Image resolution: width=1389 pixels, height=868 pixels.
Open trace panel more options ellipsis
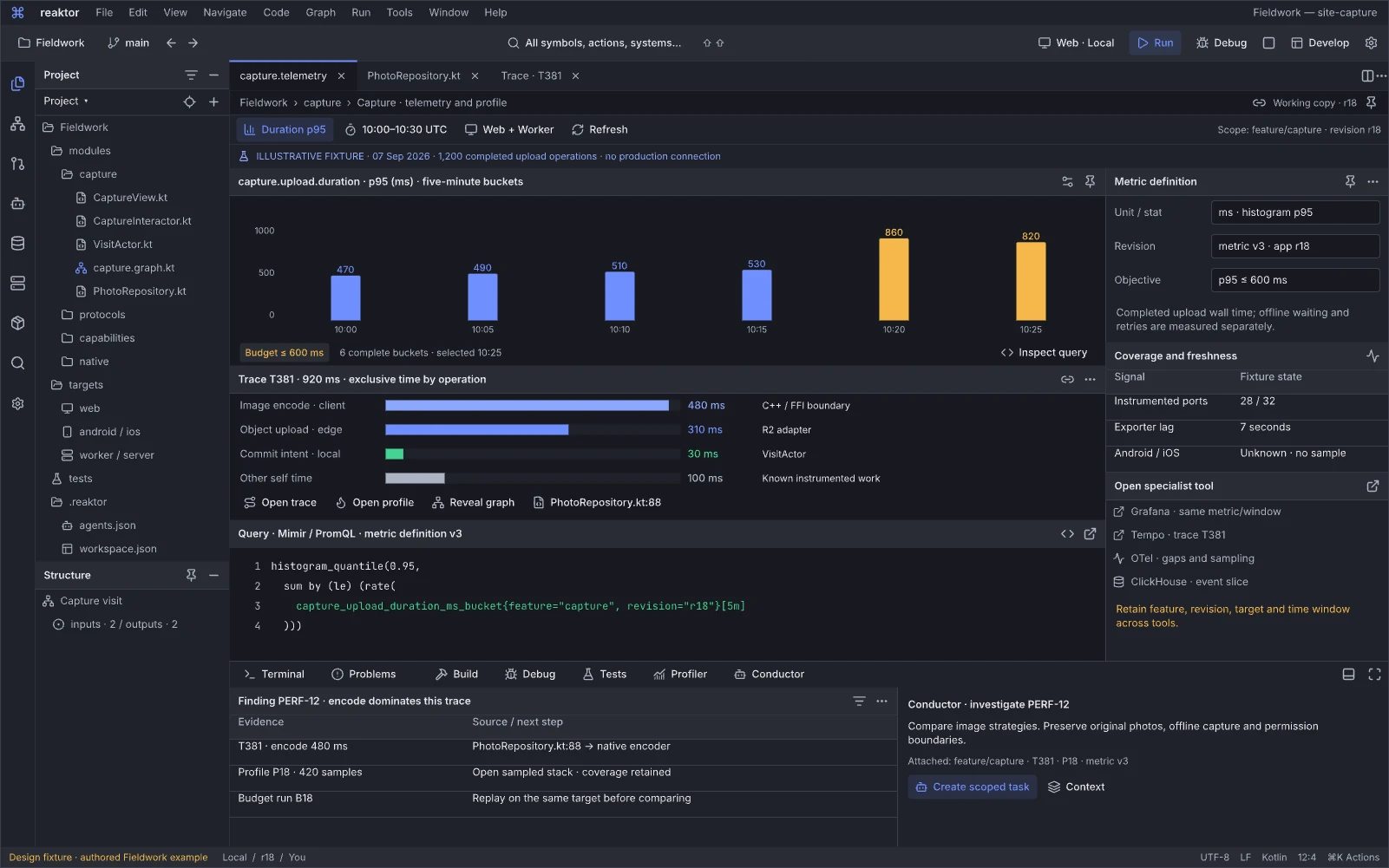click(x=1090, y=379)
